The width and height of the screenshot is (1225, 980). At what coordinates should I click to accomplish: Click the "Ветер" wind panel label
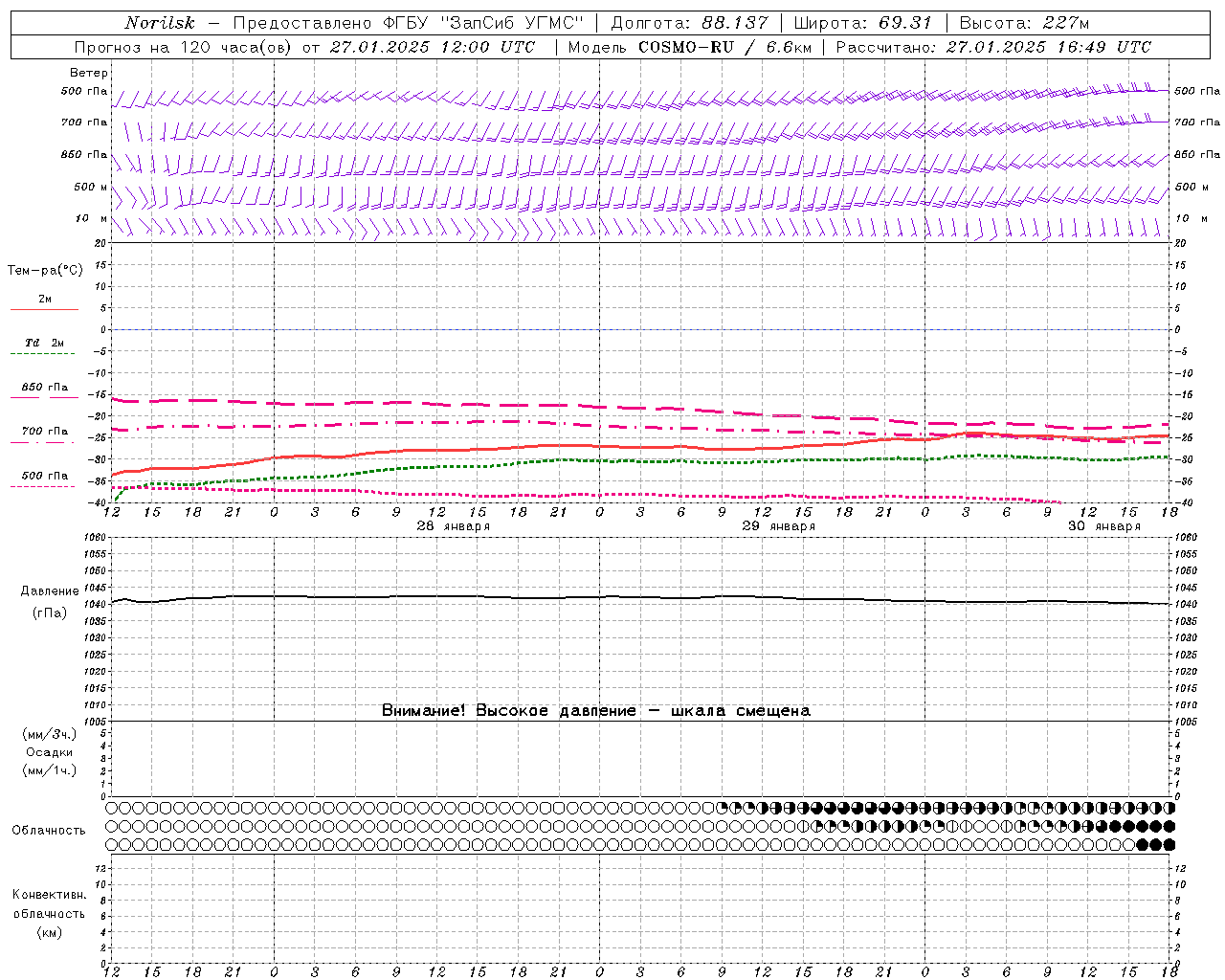tap(89, 73)
